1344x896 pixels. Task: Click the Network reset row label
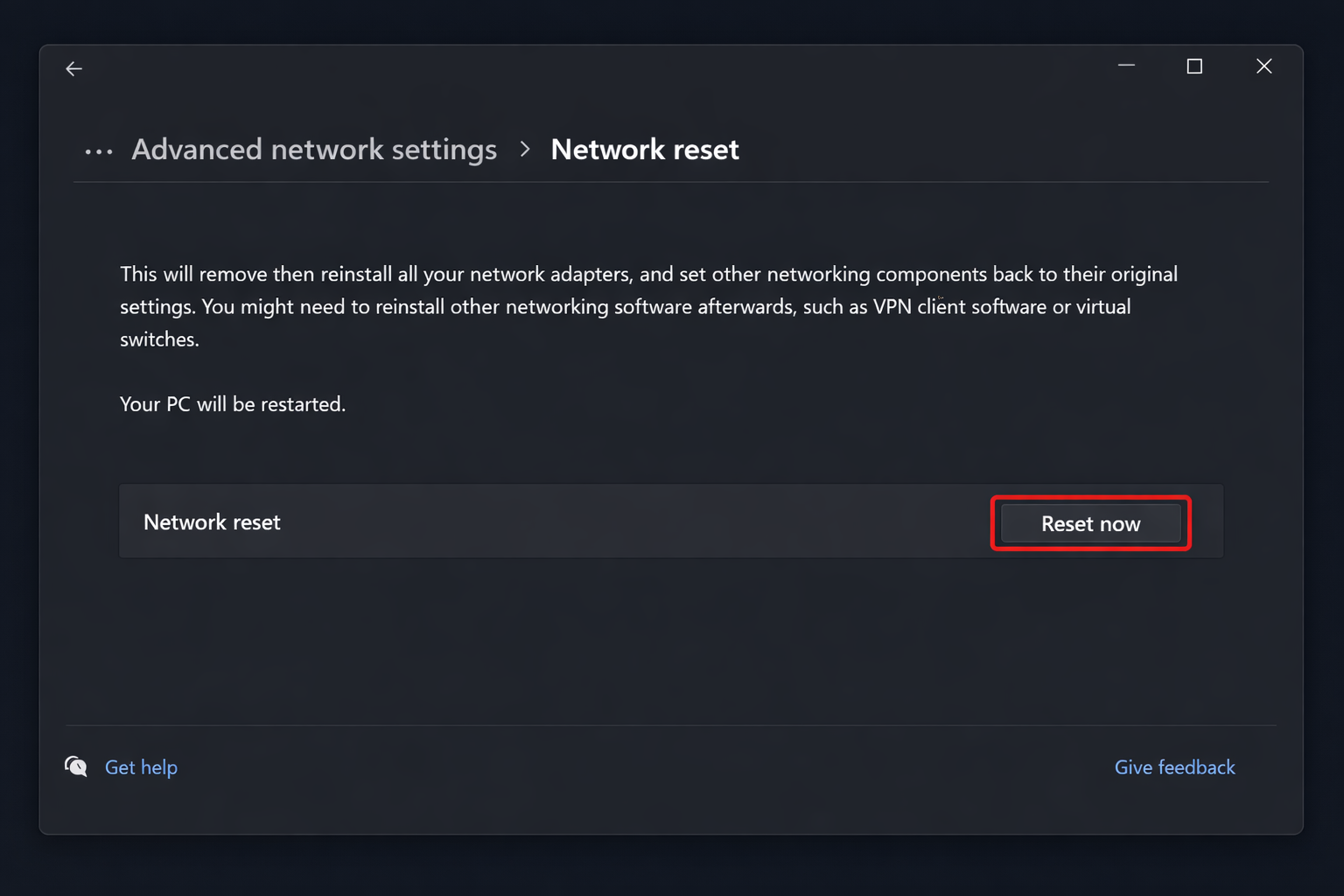(211, 521)
